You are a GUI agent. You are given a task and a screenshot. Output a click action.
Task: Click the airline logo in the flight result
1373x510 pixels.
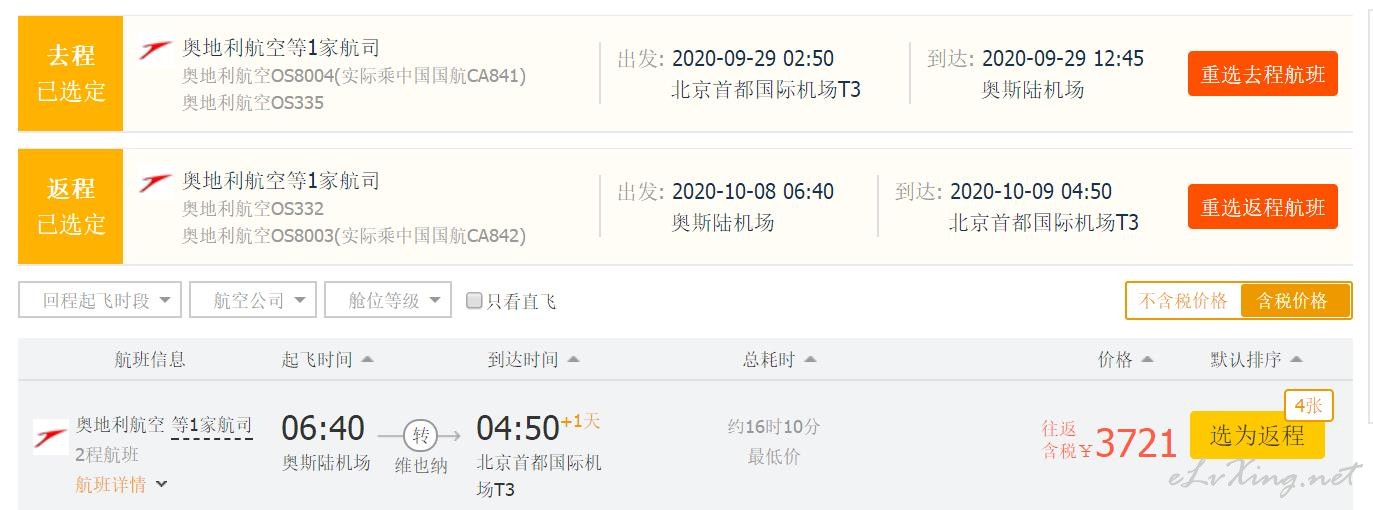pos(51,436)
